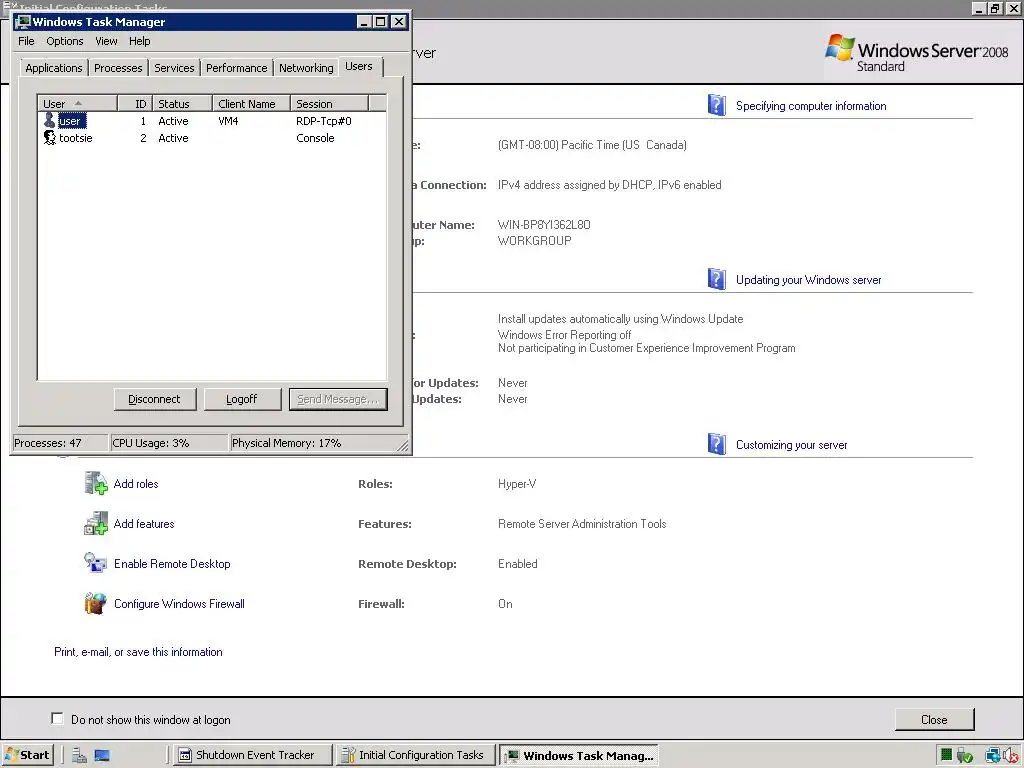1024x768 pixels.
Task: Select the row for user 'user'
Action: coord(212,121)
